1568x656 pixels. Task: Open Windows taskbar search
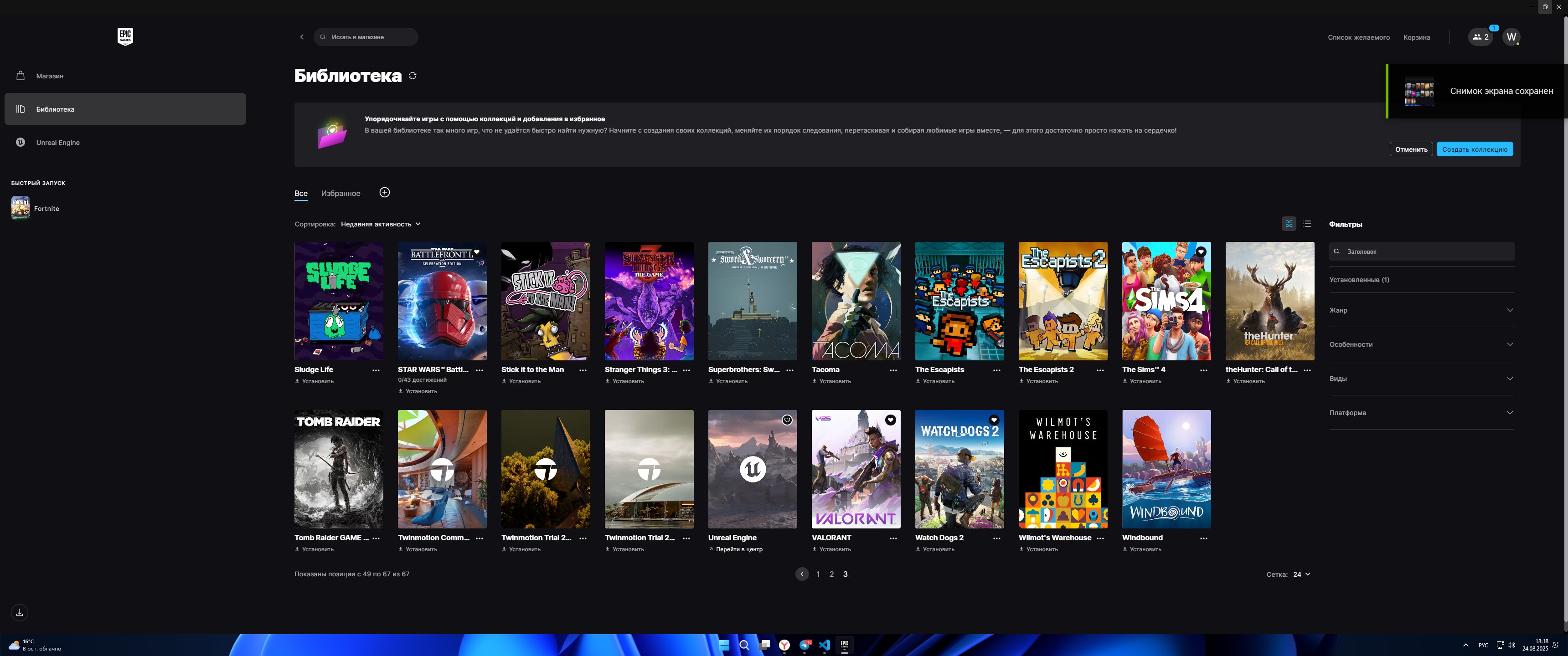click(744, 645)
